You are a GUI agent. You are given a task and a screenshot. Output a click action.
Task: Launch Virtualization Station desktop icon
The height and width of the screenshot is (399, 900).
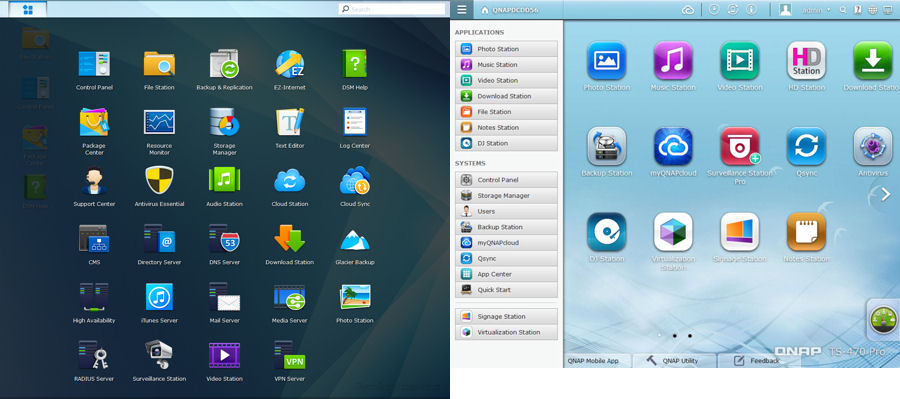[673, 232]
